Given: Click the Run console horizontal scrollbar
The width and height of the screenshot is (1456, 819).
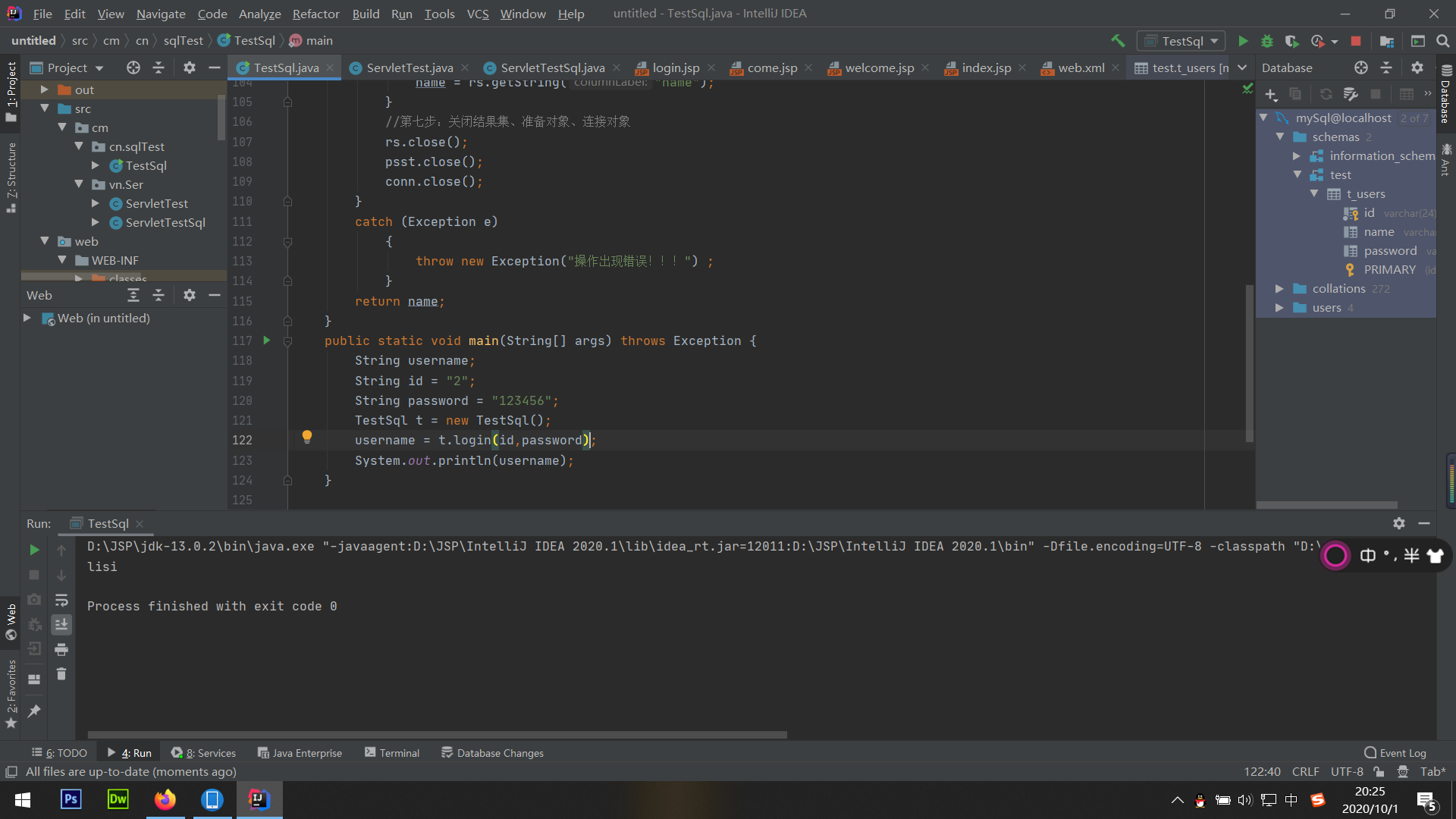Looking at the screenshot, I should (438, 734).
